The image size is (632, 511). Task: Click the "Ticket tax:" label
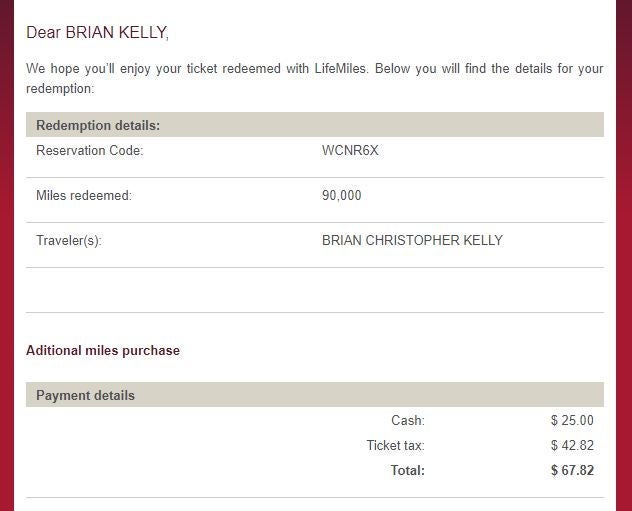point(395,446)
